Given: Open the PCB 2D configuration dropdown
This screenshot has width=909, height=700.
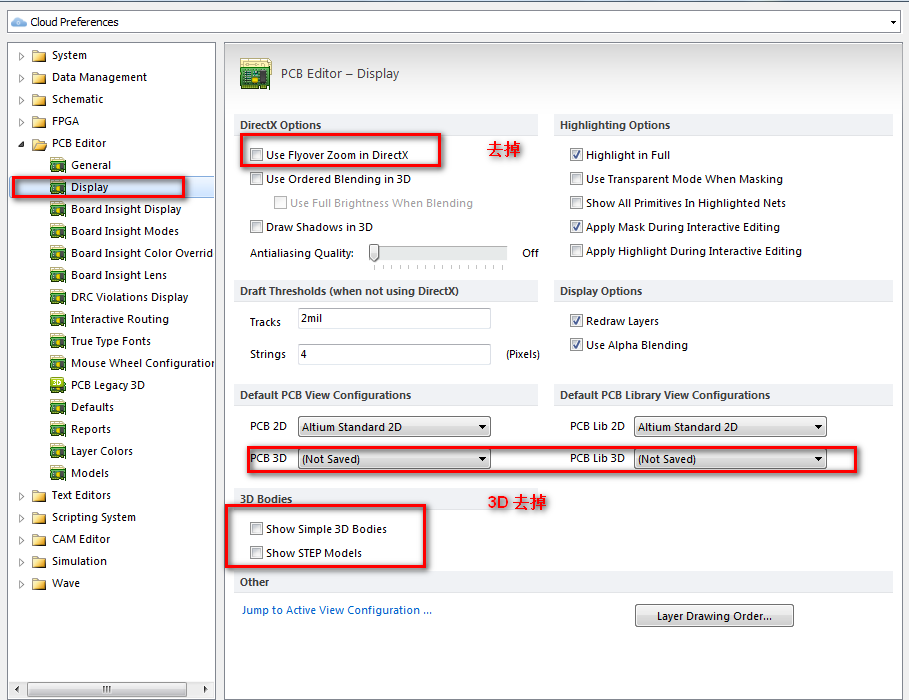Looking at the screenshot, I should pyautogui.click(x=394, y=427).
